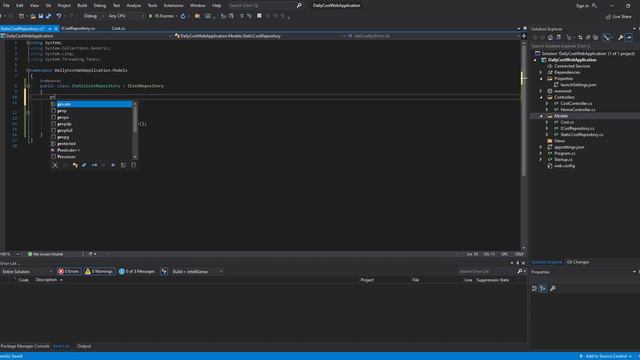Image resolution: width=640 pixels, height=360 pixels.
Task: Switch to the ICostRepository.cs tab
Action: [x=78, y=29]
